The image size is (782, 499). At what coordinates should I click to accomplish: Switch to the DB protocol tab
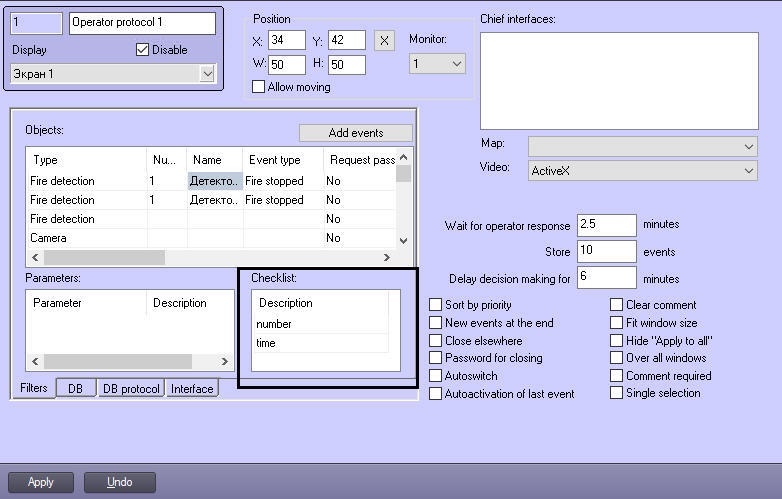(130, 389)
